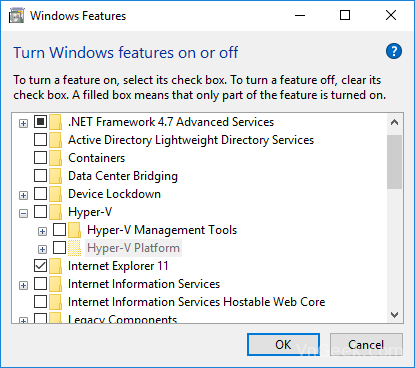Image resolution: width=415 pixels, height=368 pixels.
Task: Click the Cancel button
Action: [x=366, y=345]
